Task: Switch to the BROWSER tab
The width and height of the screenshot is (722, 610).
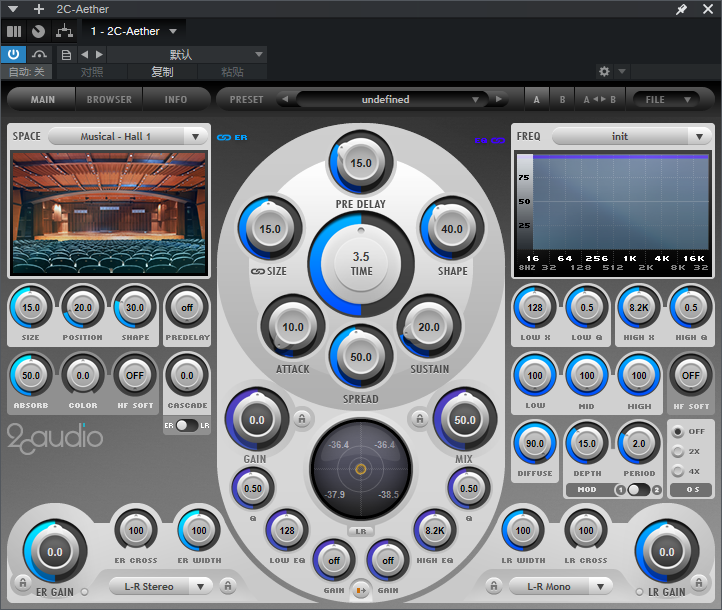Action: (x=109, y=100)
